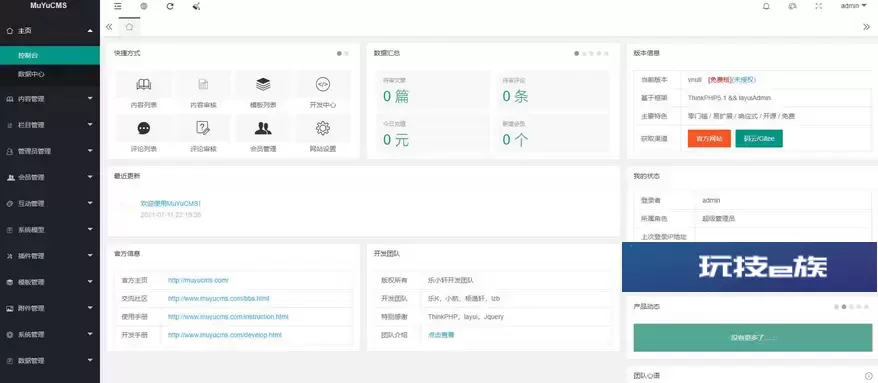
Task: Open the 网站设置 gear shortcut icon
Action: point(323,128)
